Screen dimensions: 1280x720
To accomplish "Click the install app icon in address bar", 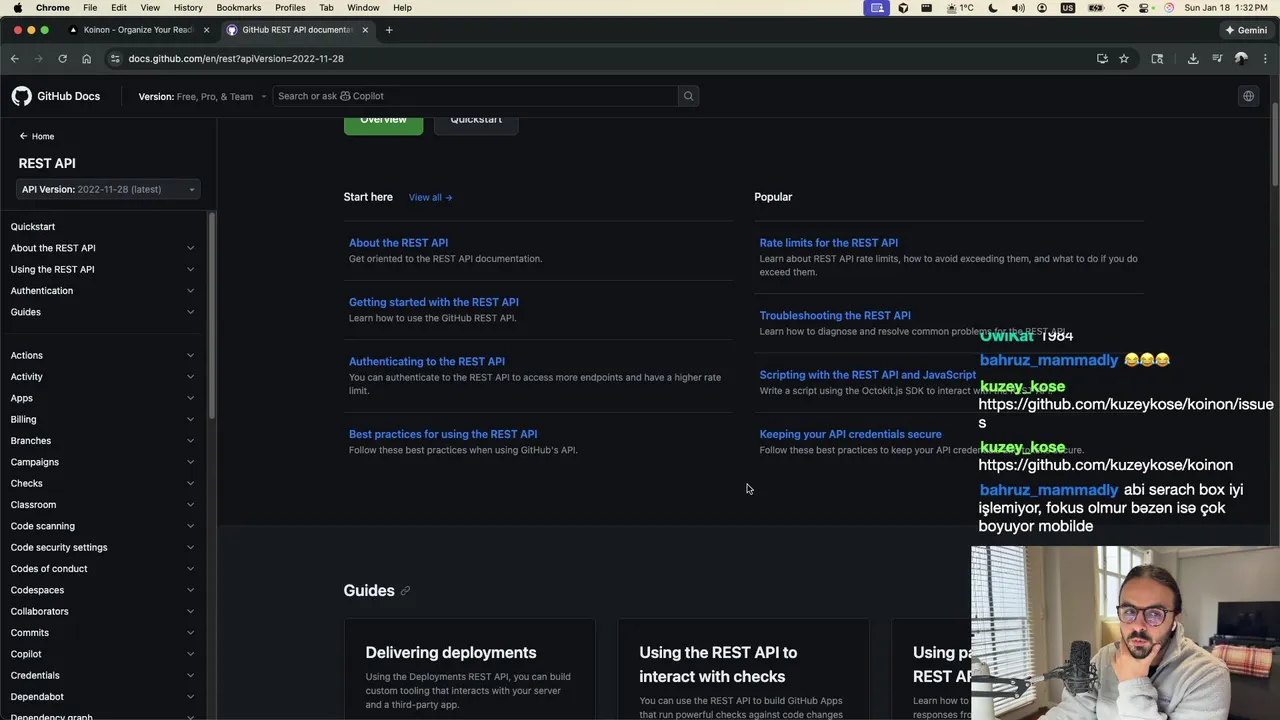I will click(1102, 59).
